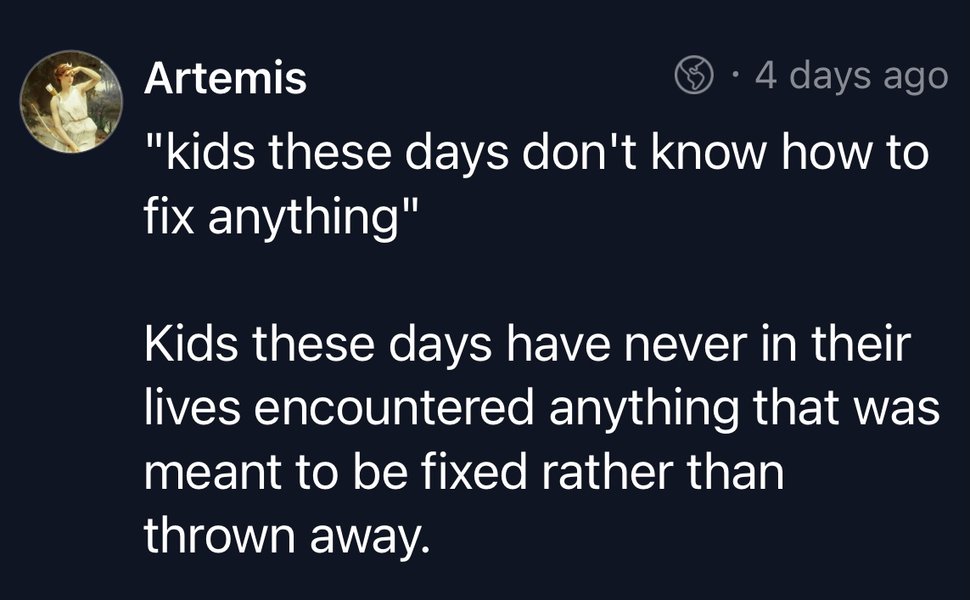Click the "4 days ago" timestamp
Screen dimensions: 970x600
(850, 75)
